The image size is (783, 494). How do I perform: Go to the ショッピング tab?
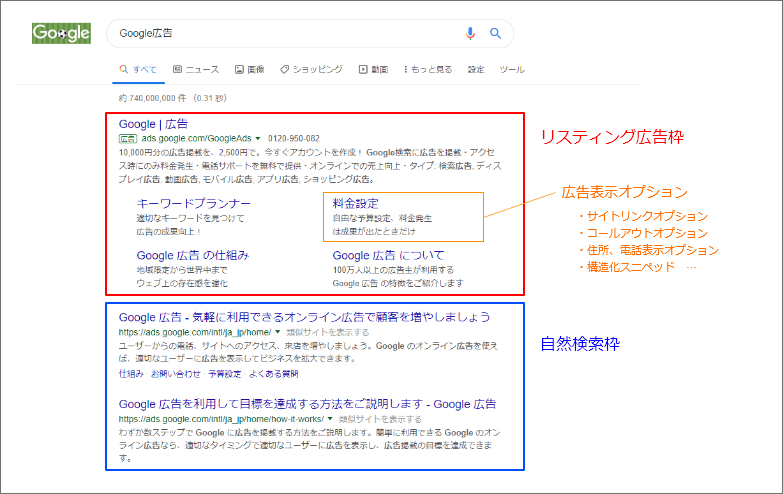[x=312, y=69]
